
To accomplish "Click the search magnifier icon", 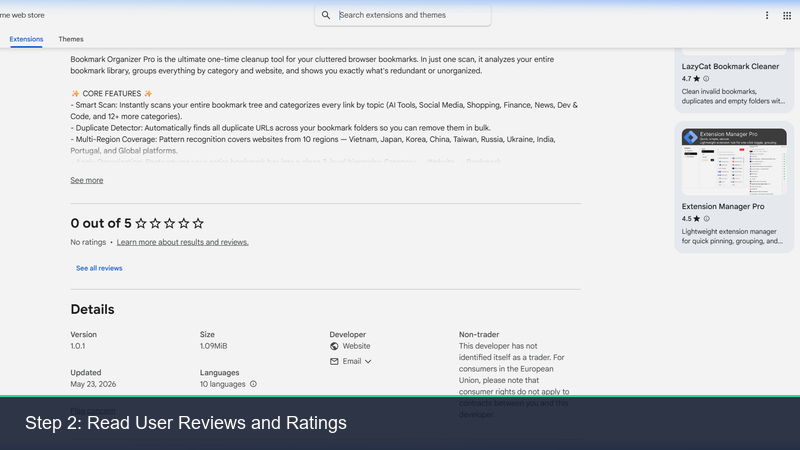I will tap(326, 15).
